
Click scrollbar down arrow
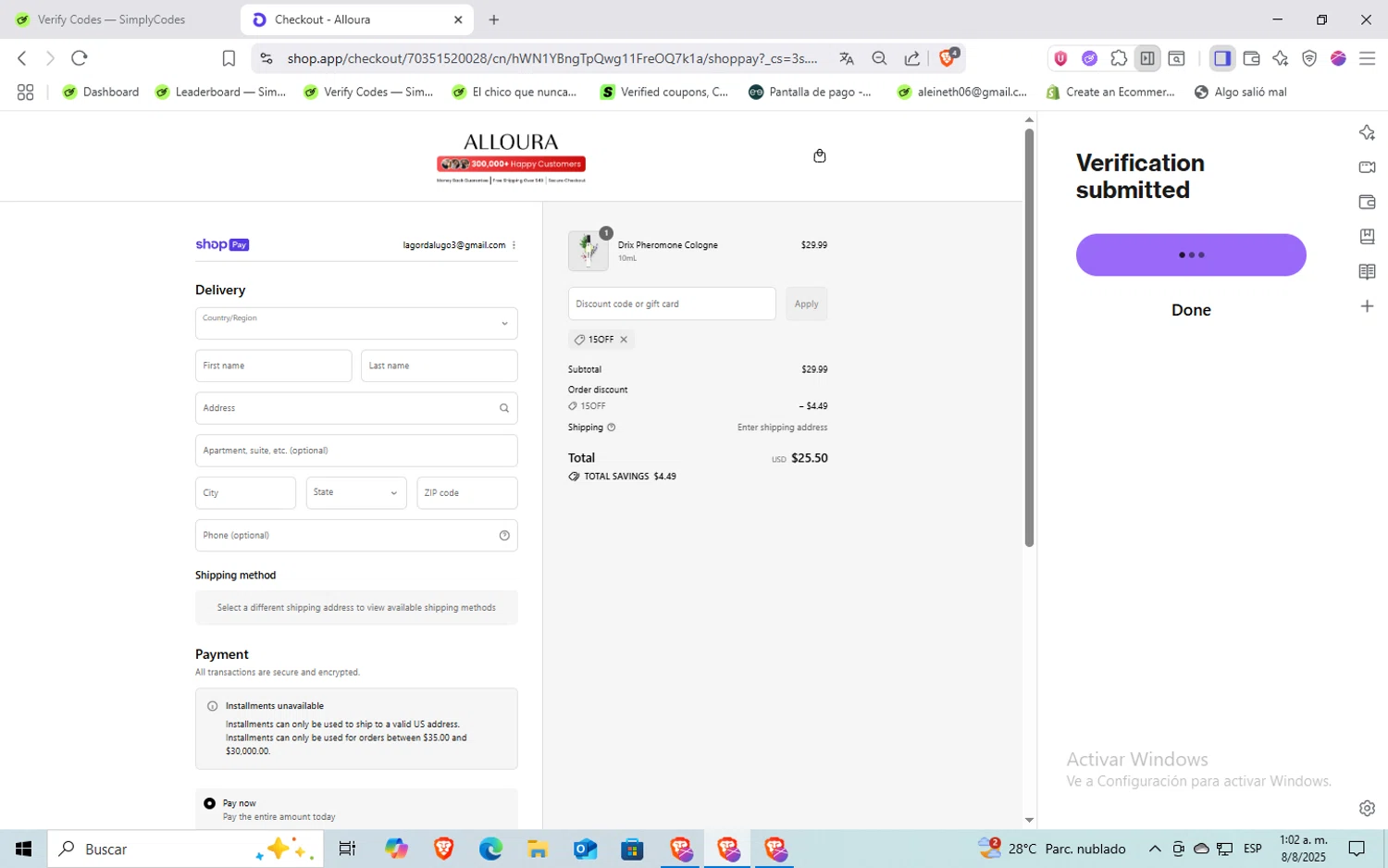[x=1029, y=820]
